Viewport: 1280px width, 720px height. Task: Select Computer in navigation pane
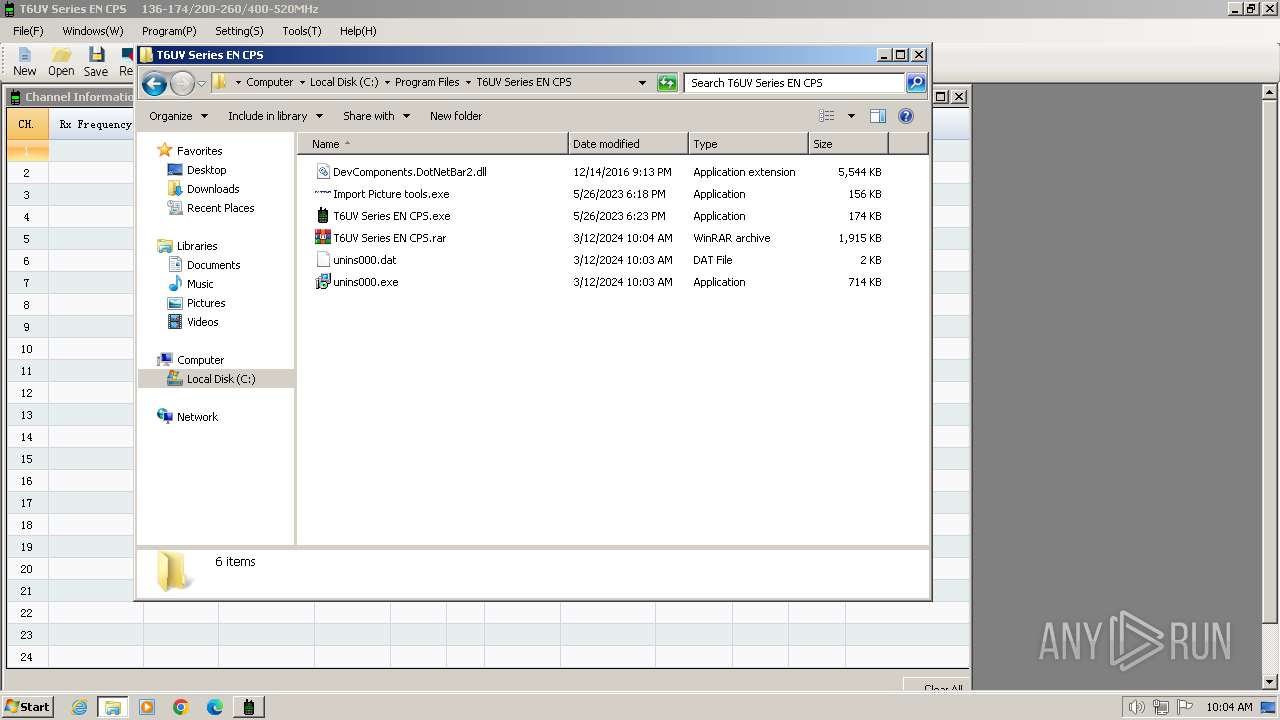coord(200,360)
